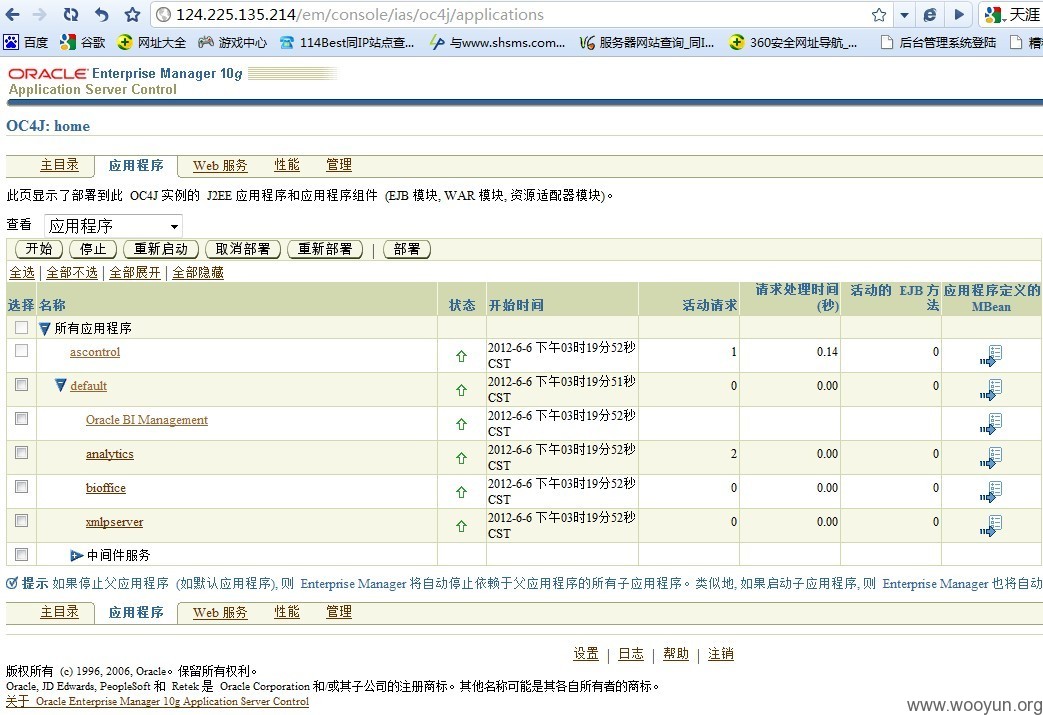Viewport: 1043px width, 715px height.
Task: Open the 游戏中心 bookmark
Action: [232, 43]
